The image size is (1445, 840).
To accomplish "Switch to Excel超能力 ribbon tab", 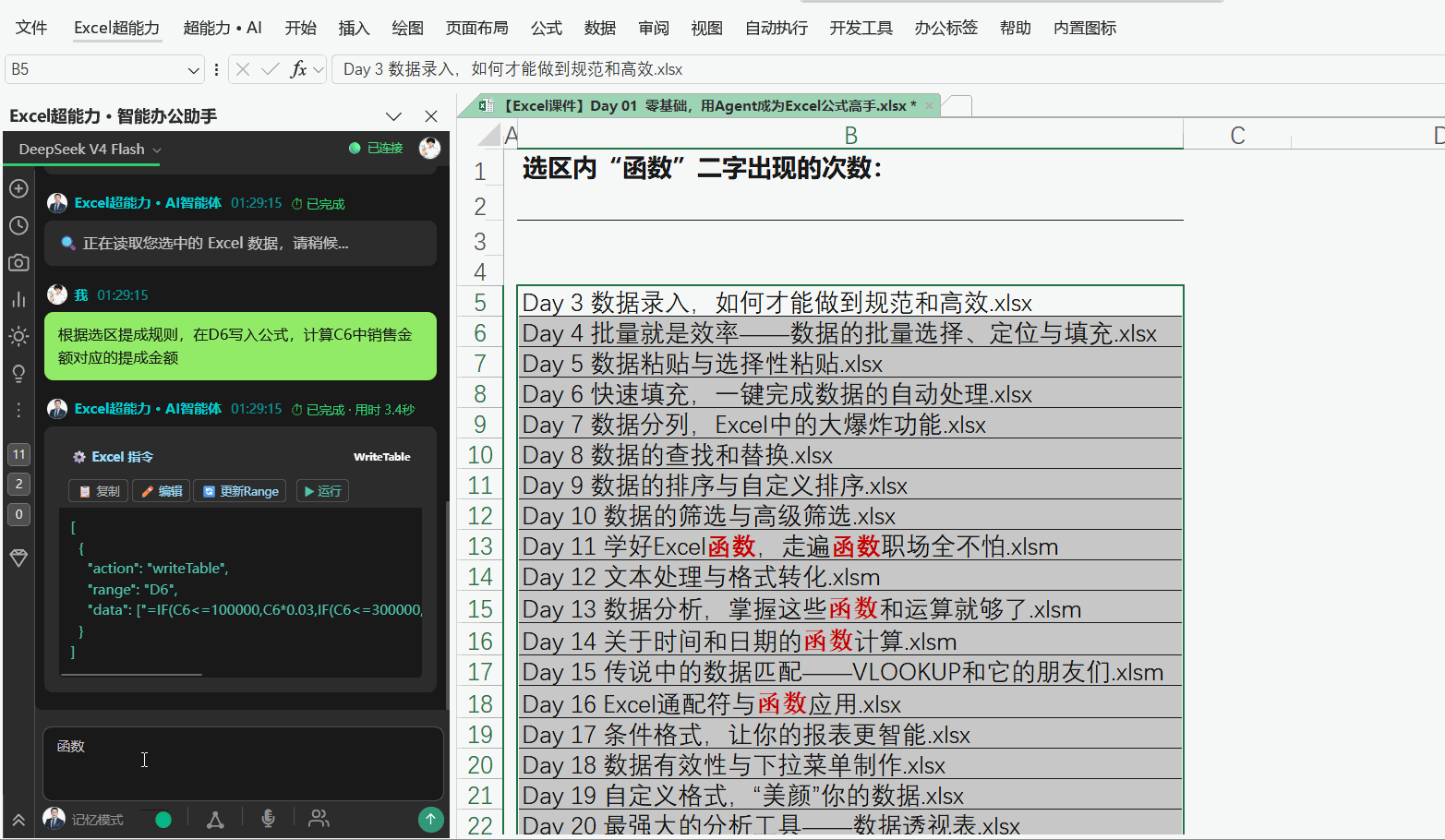I will coord(116,28).
